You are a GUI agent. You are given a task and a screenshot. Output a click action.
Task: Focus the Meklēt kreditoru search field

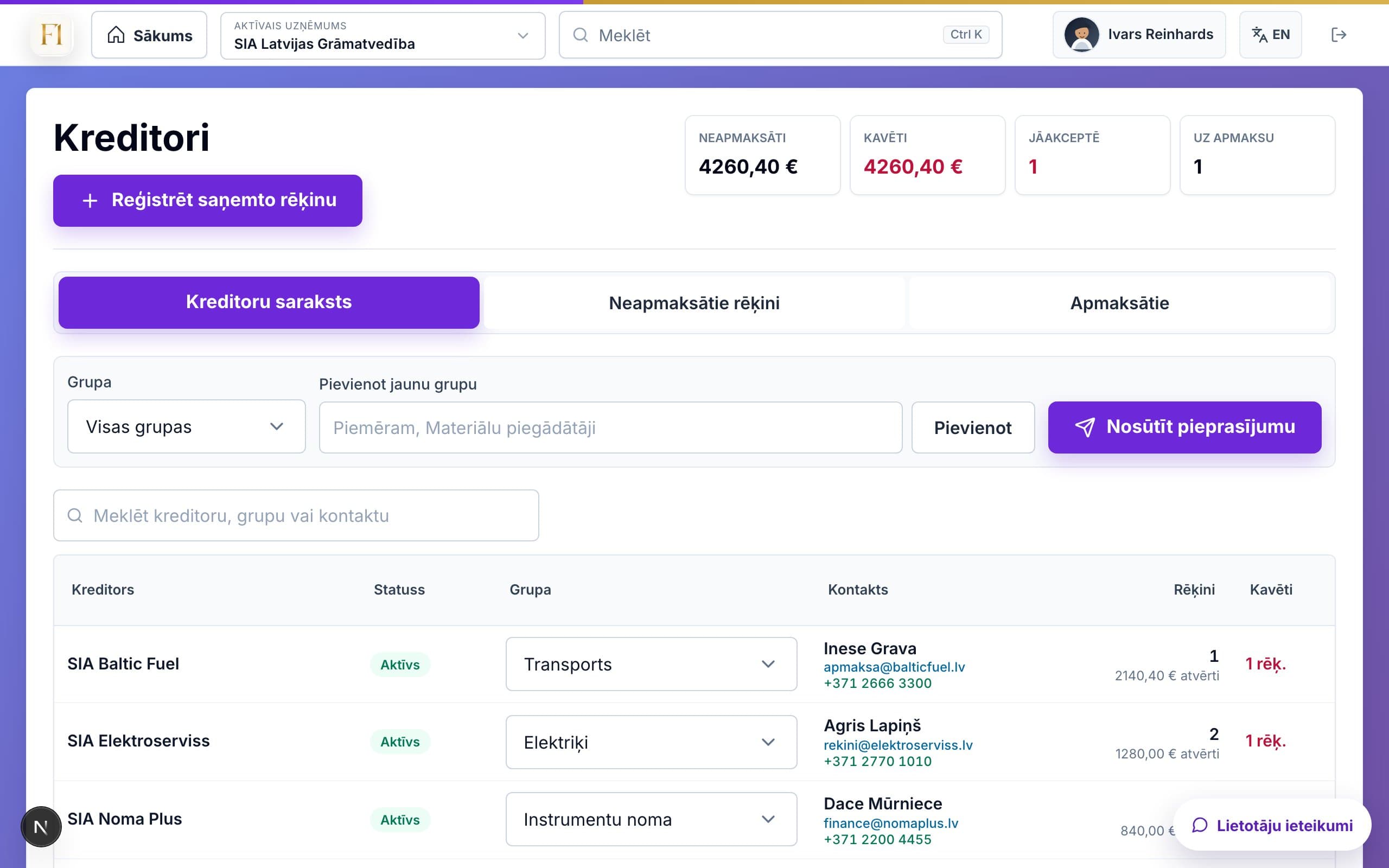coord(296,515)
